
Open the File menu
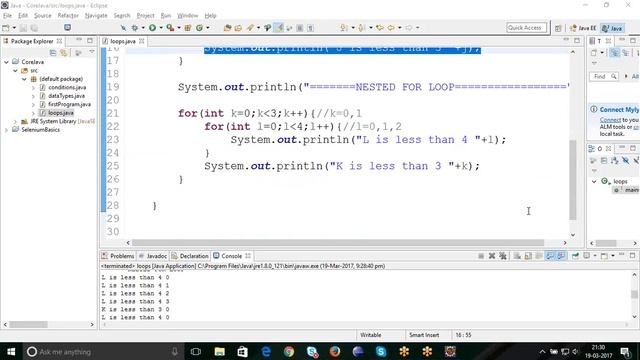[x=7, y=16]
